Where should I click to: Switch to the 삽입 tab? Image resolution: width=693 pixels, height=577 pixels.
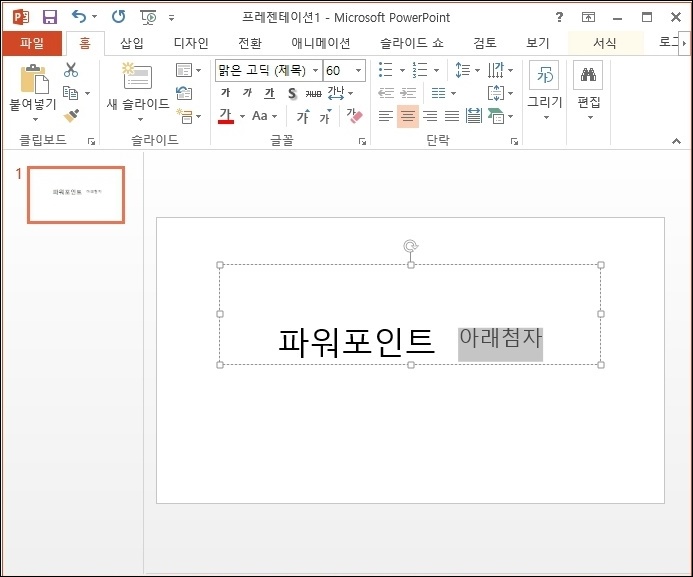point(132,43)
